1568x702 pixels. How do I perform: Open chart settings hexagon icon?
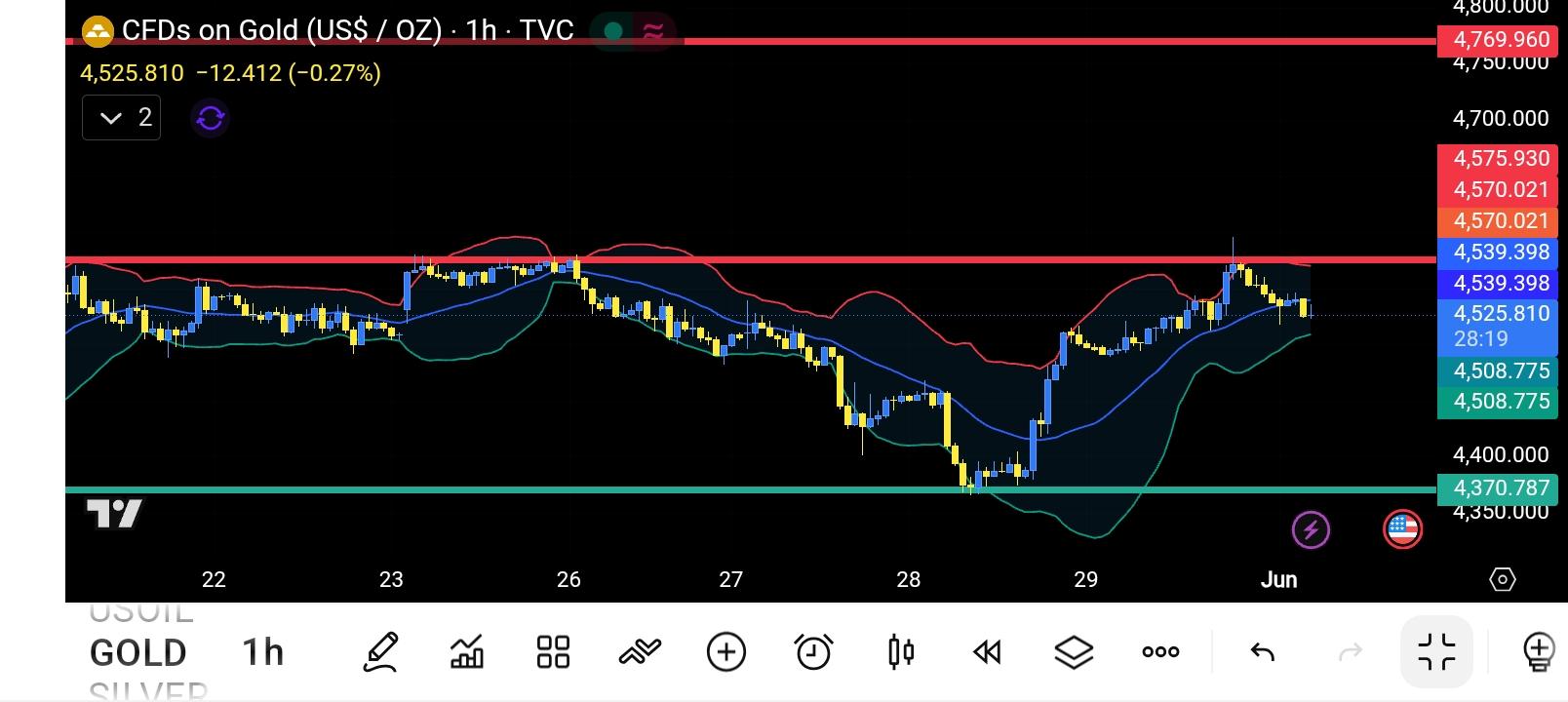point(1503,579)
